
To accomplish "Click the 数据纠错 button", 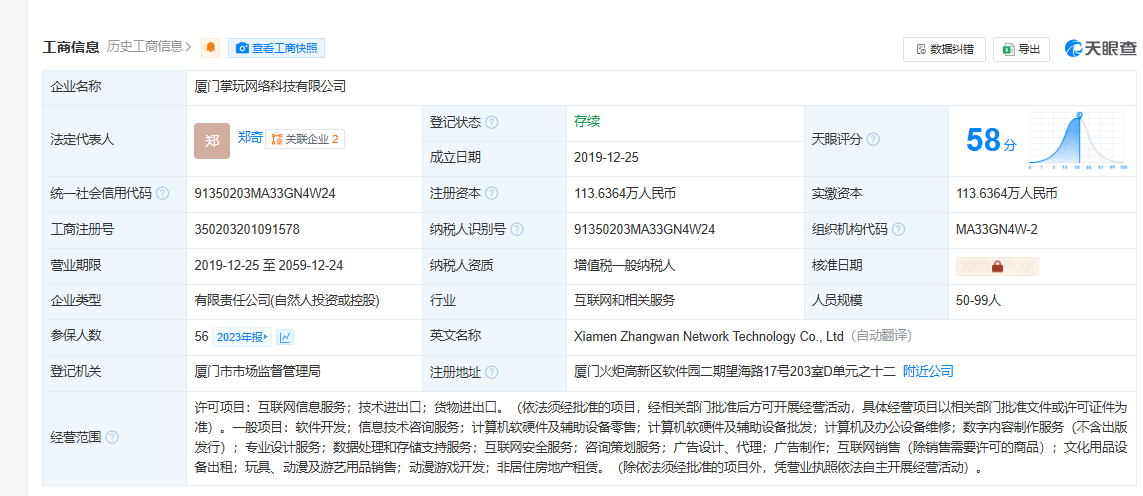I will (x=944, y=49).
